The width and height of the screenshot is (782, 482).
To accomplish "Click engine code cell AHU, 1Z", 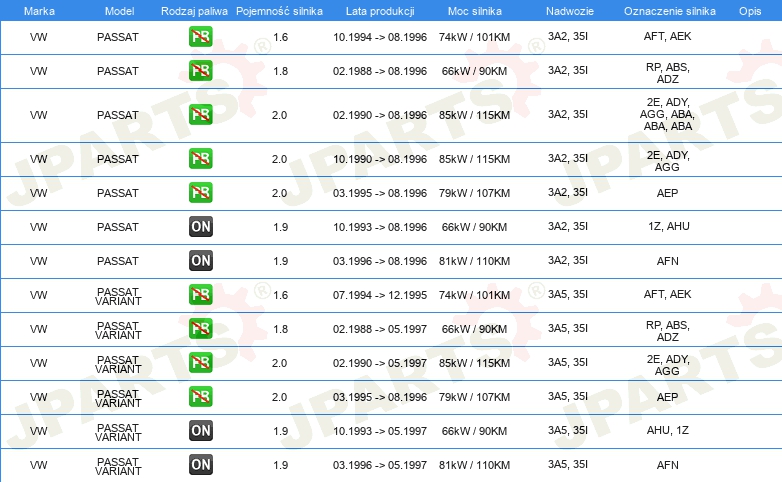I will tap(667, 430).
